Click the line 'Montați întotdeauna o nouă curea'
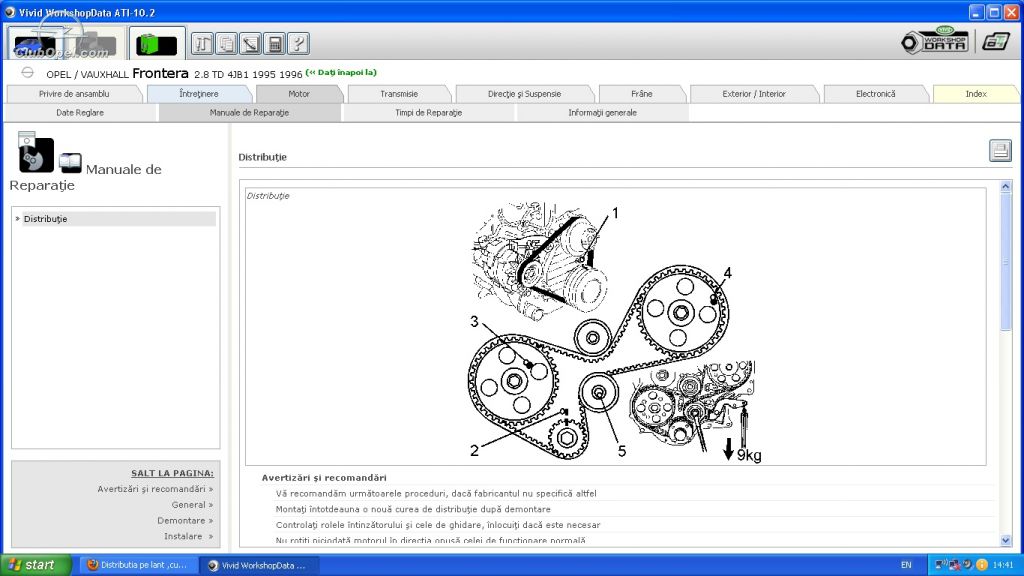 point(413,509)
